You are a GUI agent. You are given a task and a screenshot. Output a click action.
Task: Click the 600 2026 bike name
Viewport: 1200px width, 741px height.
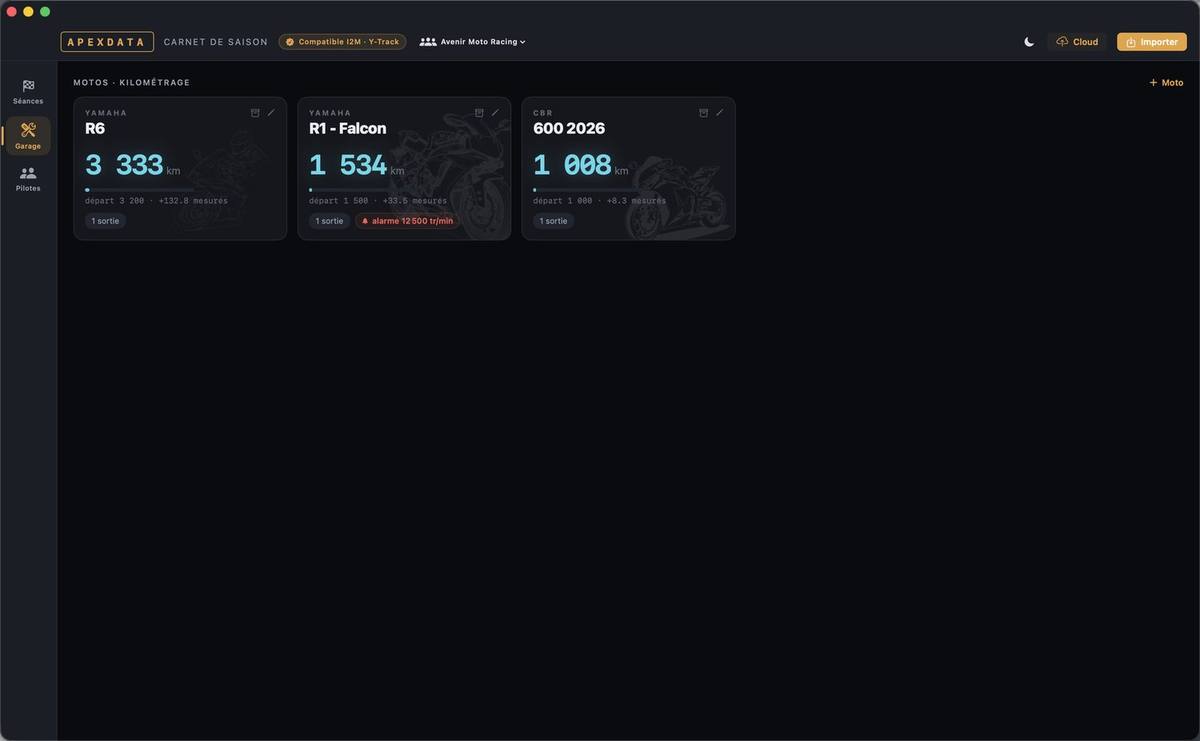point(569,129)
